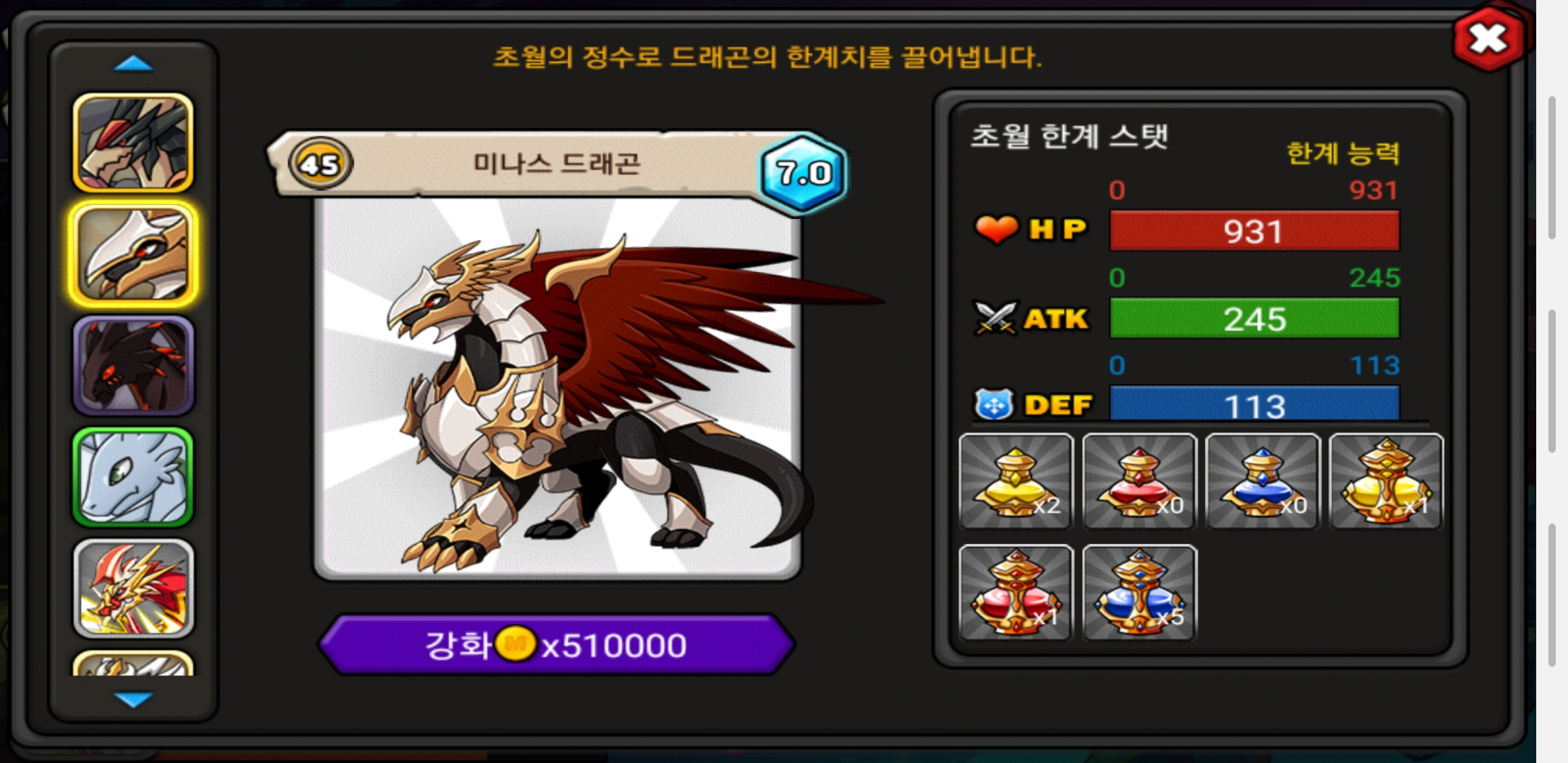
Task: Select the small red essence potion x0
Action: point(1139,481)
